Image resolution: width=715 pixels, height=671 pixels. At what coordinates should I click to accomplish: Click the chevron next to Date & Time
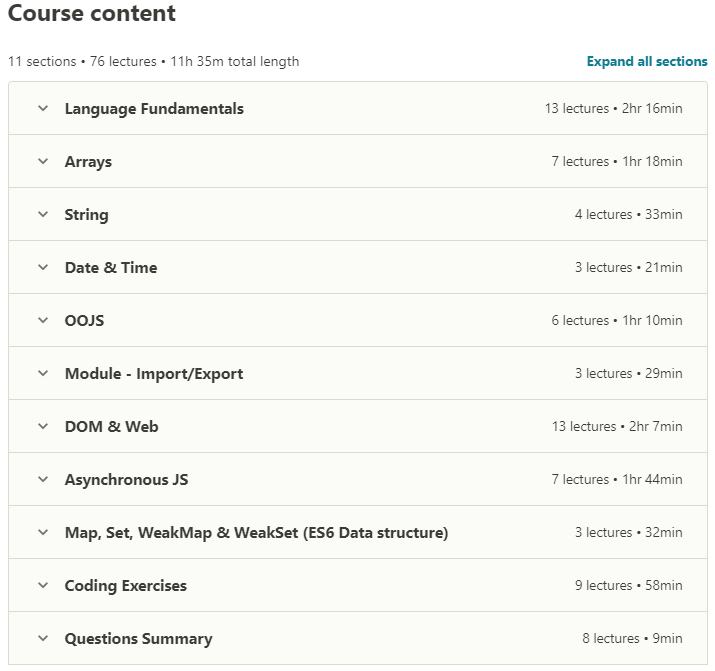click(43, 267)
